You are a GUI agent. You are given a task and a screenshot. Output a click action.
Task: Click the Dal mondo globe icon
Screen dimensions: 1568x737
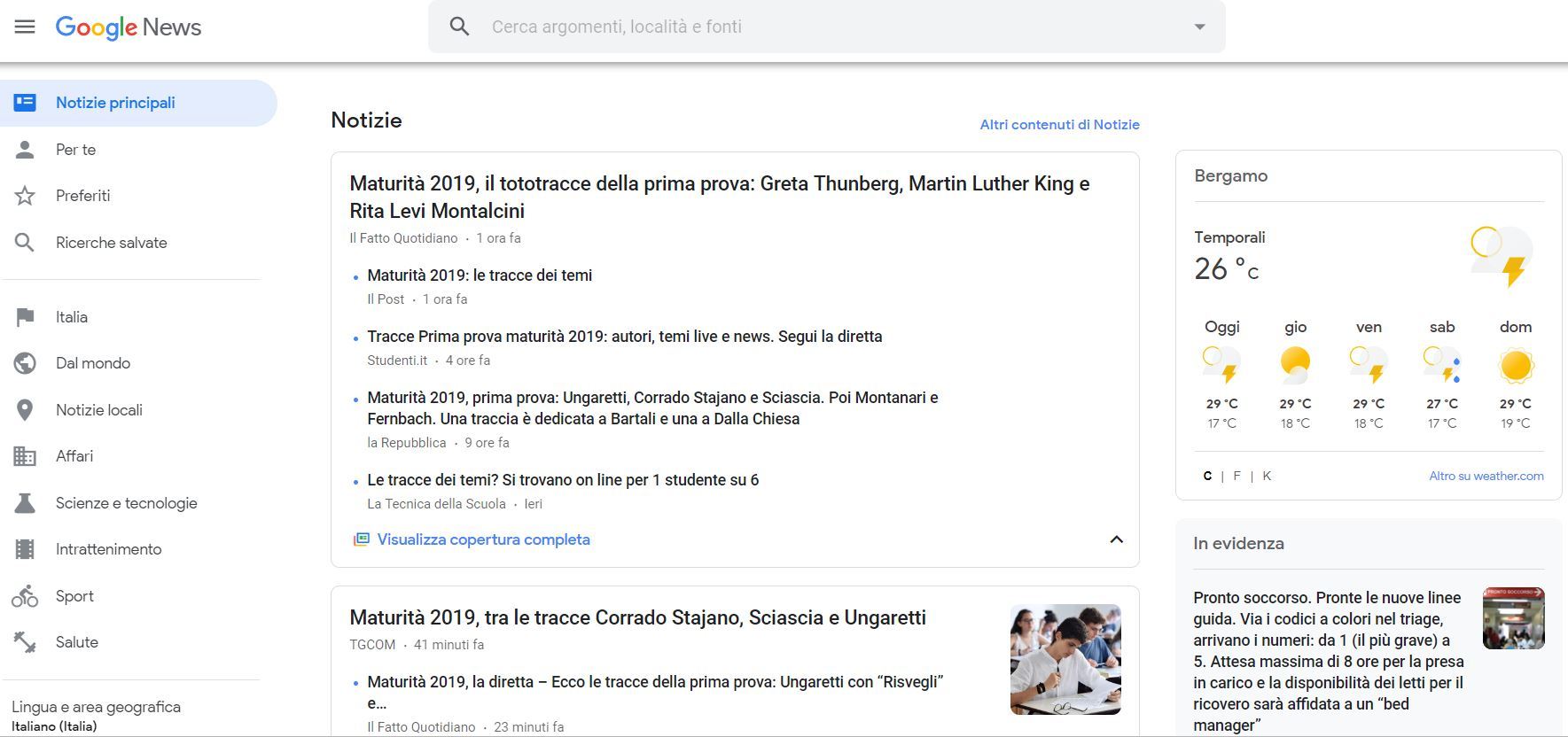pos(25,363)
